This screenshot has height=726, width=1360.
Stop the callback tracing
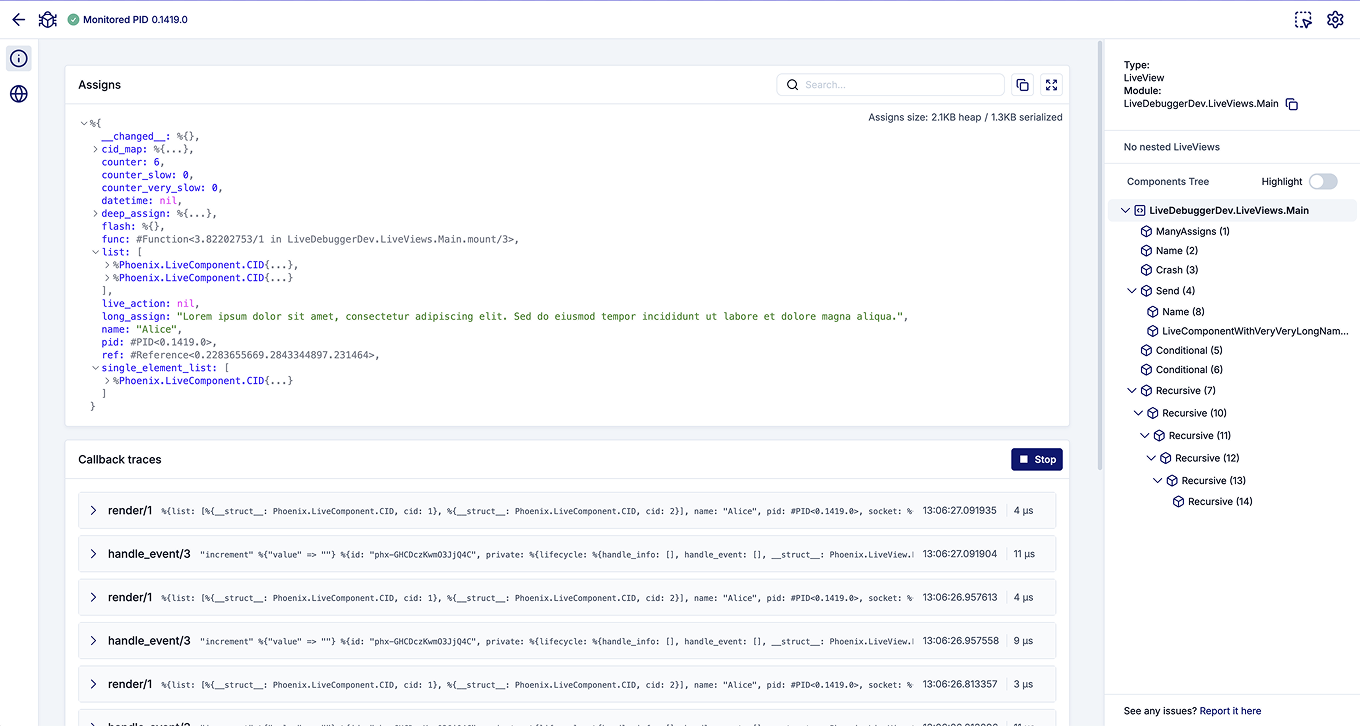pos(1036,459)
